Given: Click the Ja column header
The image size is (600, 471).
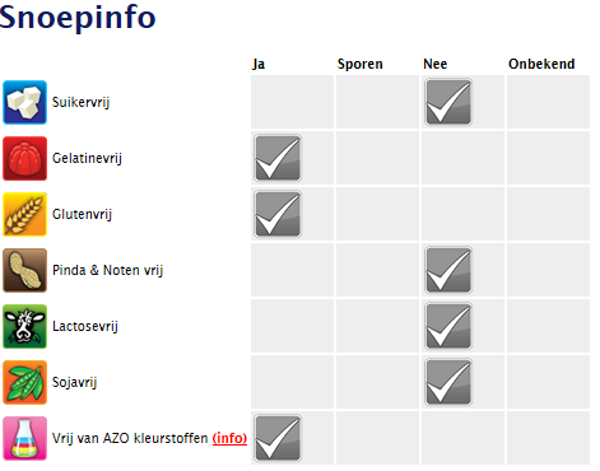Looking at the screenshot, I should pyautogui.click(x=259, y=64).
